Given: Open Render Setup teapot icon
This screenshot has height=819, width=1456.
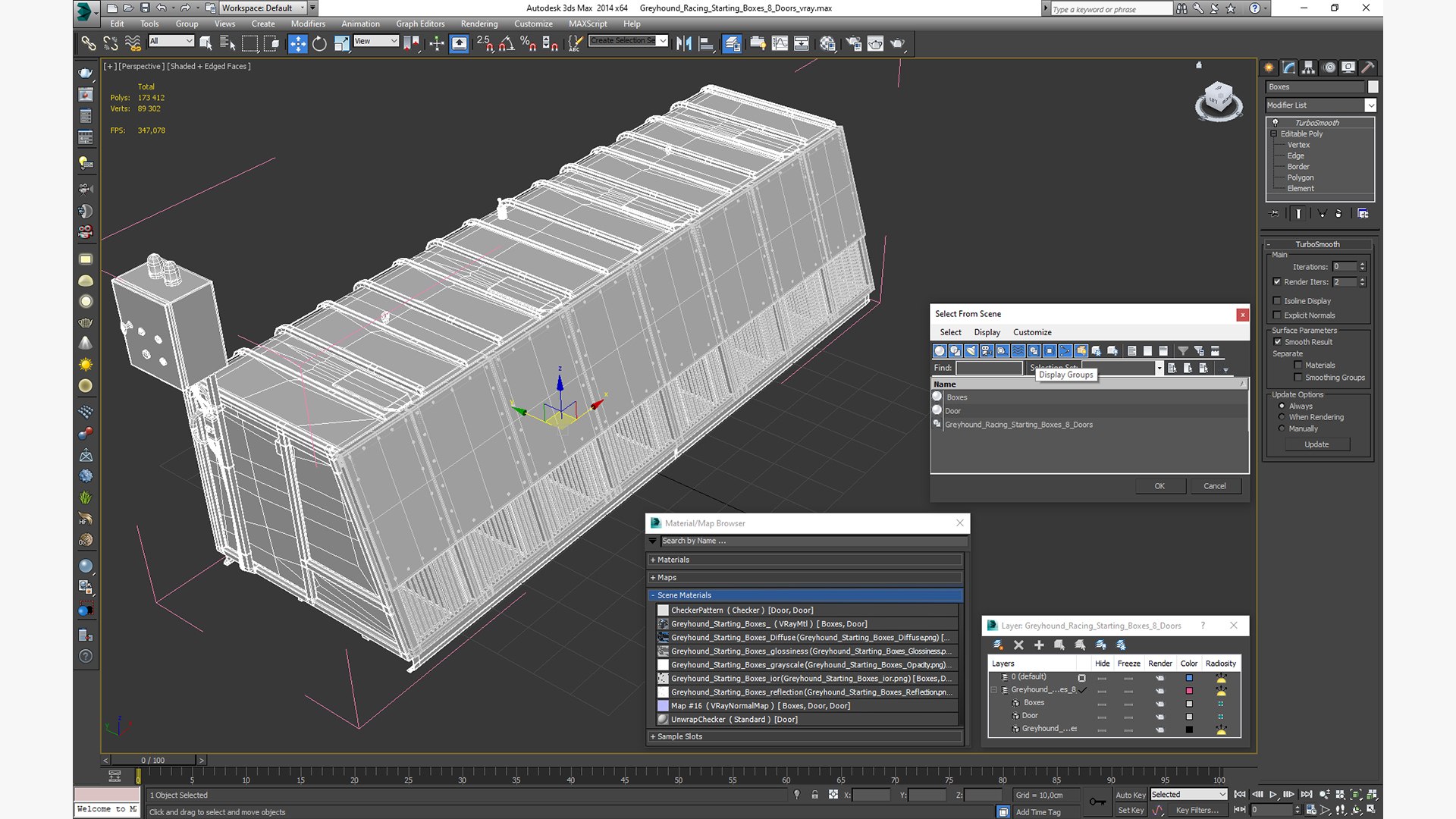Looking at the screenshot, I should click(x=853, y=44).
